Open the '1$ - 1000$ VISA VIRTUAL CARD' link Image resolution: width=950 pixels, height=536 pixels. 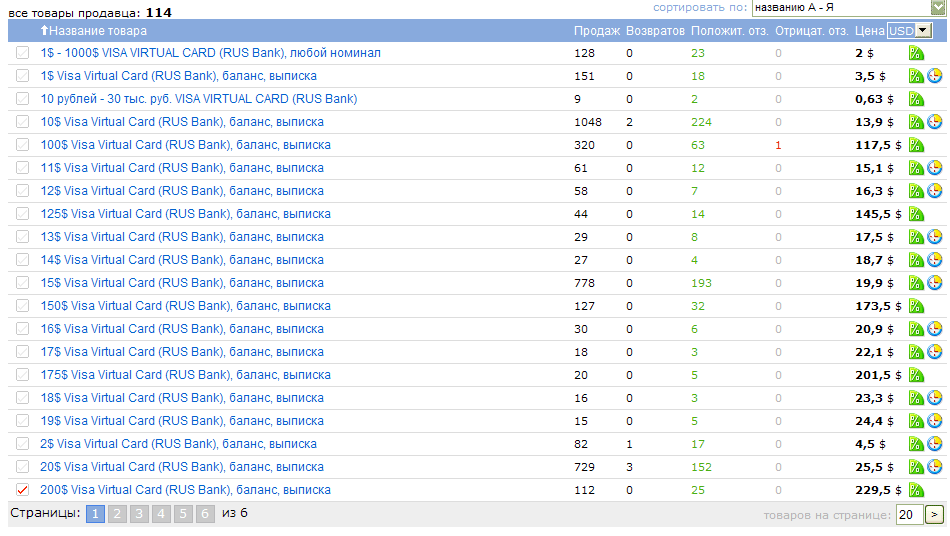tap(210, 53)
